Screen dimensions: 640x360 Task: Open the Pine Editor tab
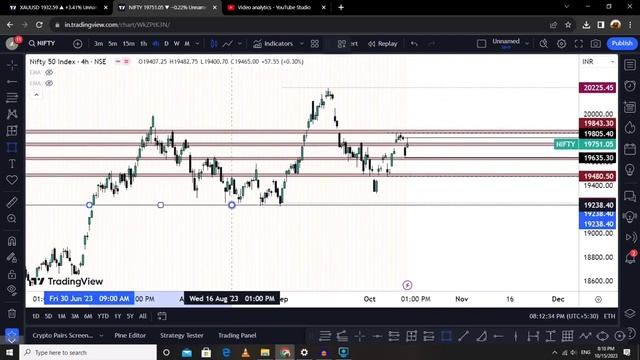130,336
